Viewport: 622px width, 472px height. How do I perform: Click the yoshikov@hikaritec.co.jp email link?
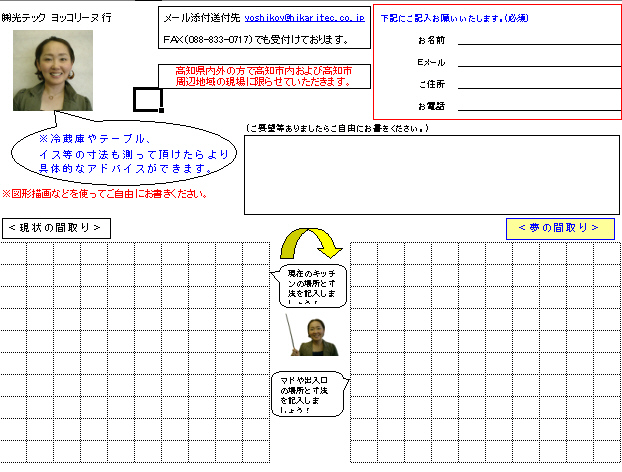[304, 18]
